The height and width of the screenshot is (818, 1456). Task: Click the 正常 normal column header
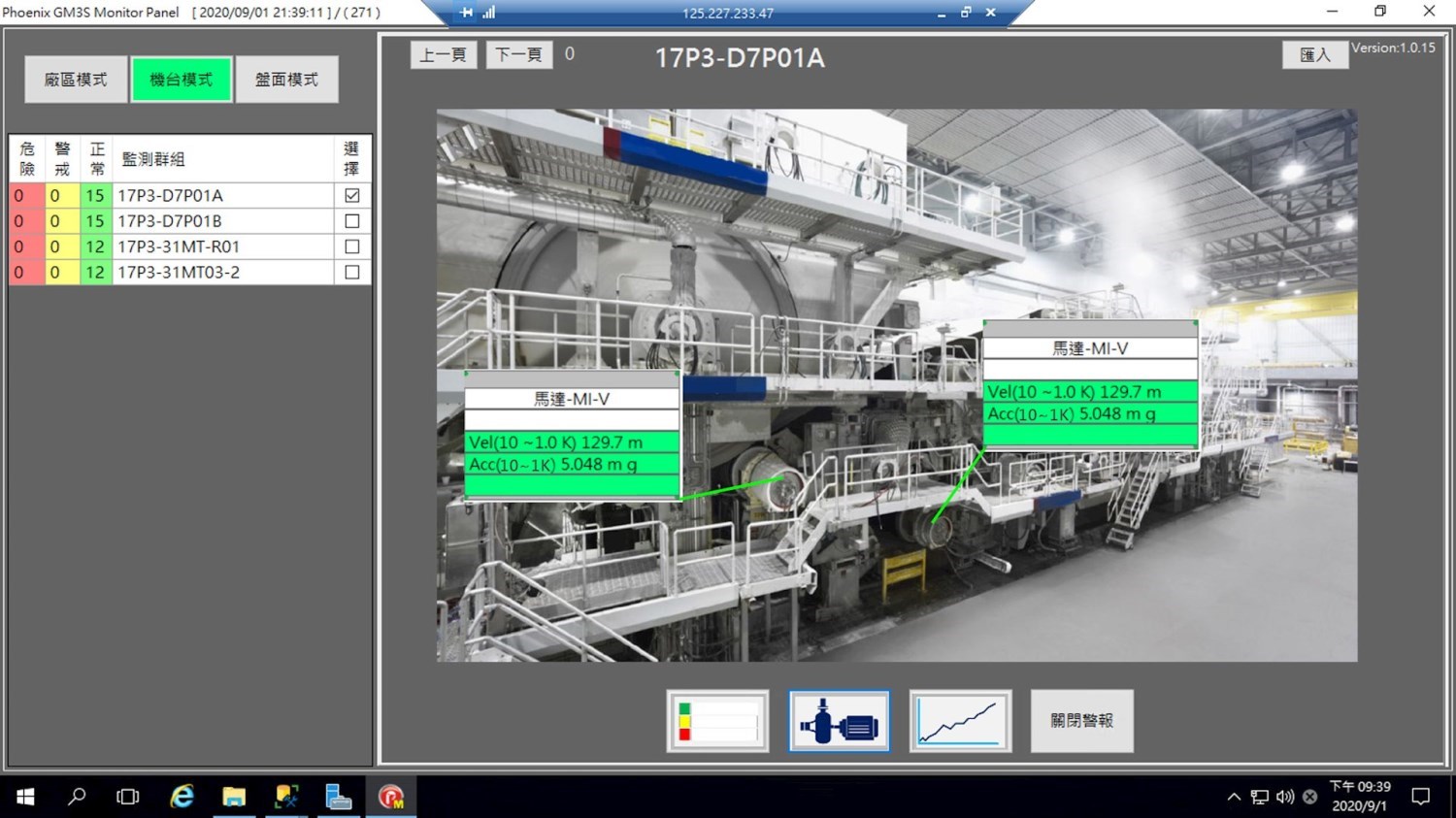point(97,158)
